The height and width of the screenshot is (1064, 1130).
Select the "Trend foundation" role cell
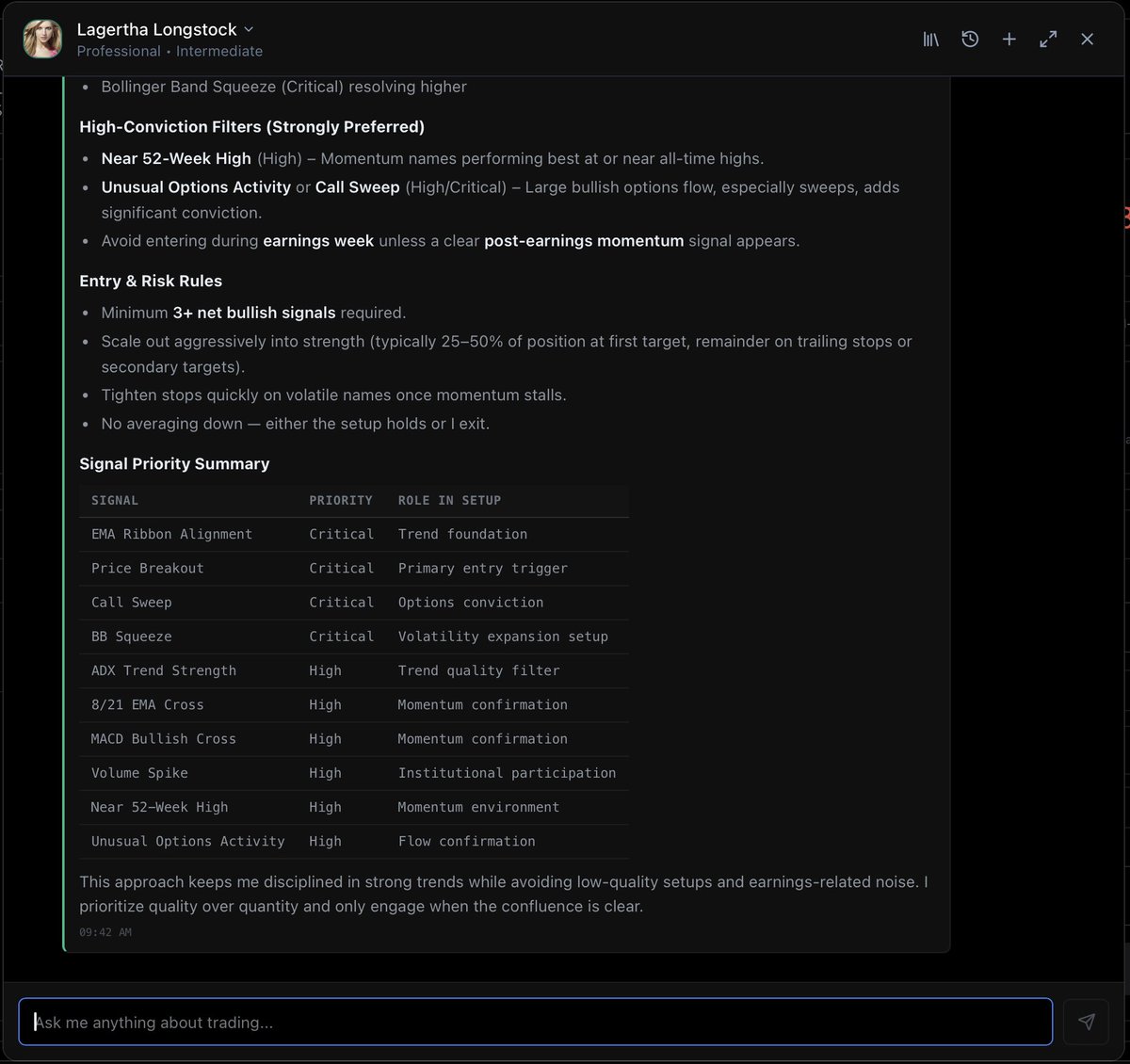click(462, 534)
